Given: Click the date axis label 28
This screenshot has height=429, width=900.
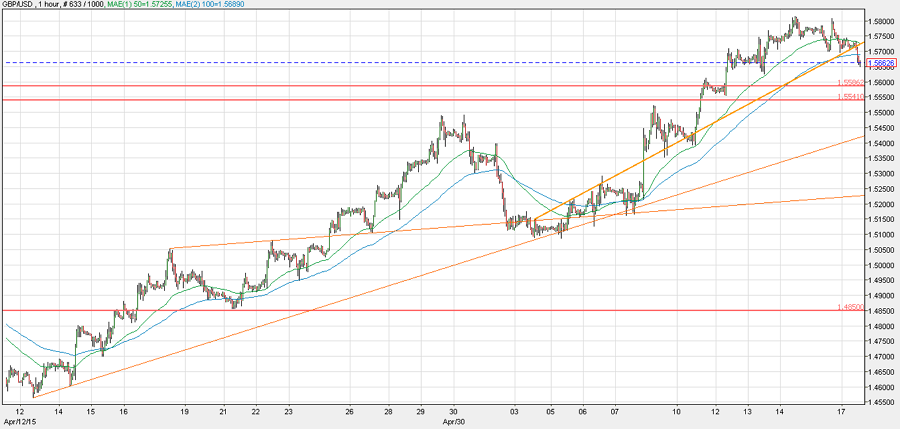Looking at the screenshot, I should [389, 412].
